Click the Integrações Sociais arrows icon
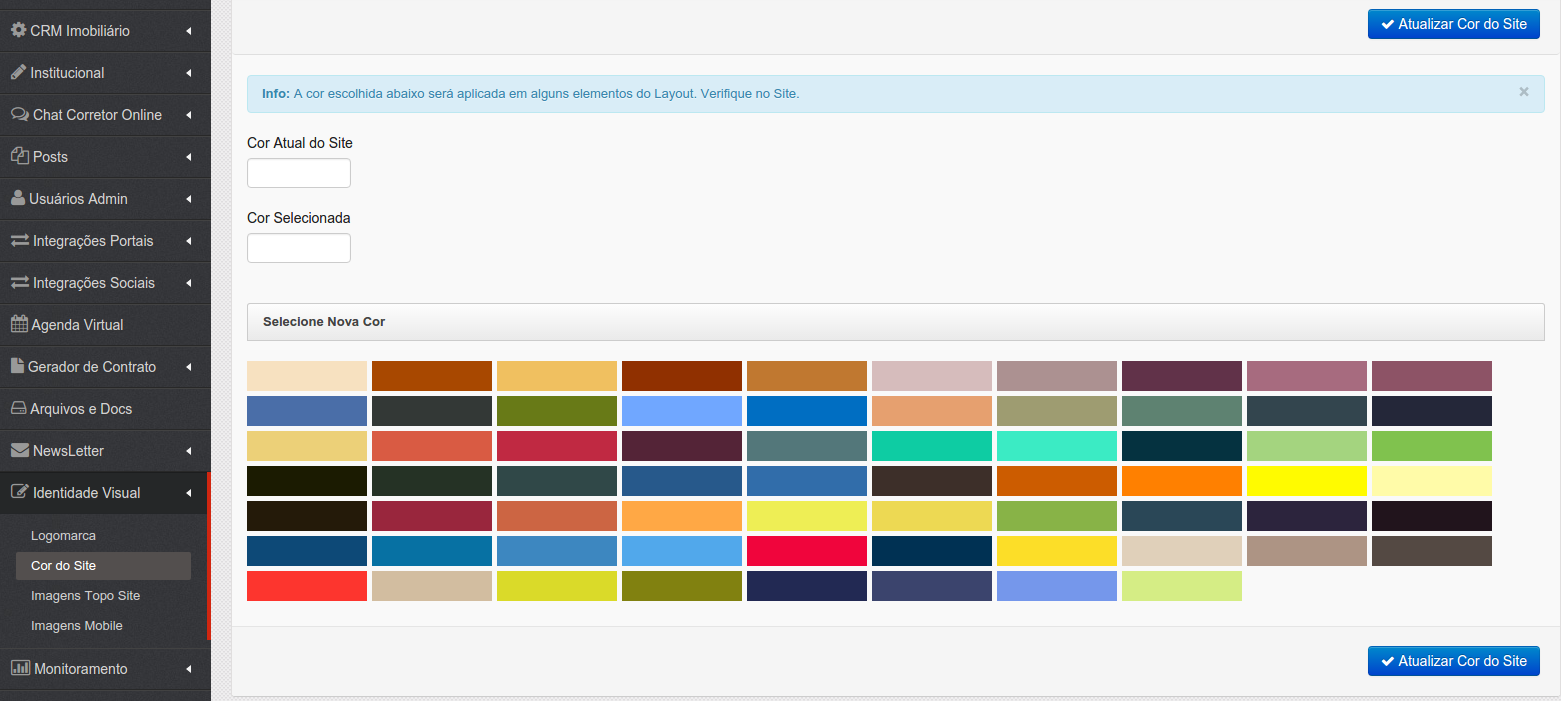Viewport: 1561px width, 701px height. point(19,282)
